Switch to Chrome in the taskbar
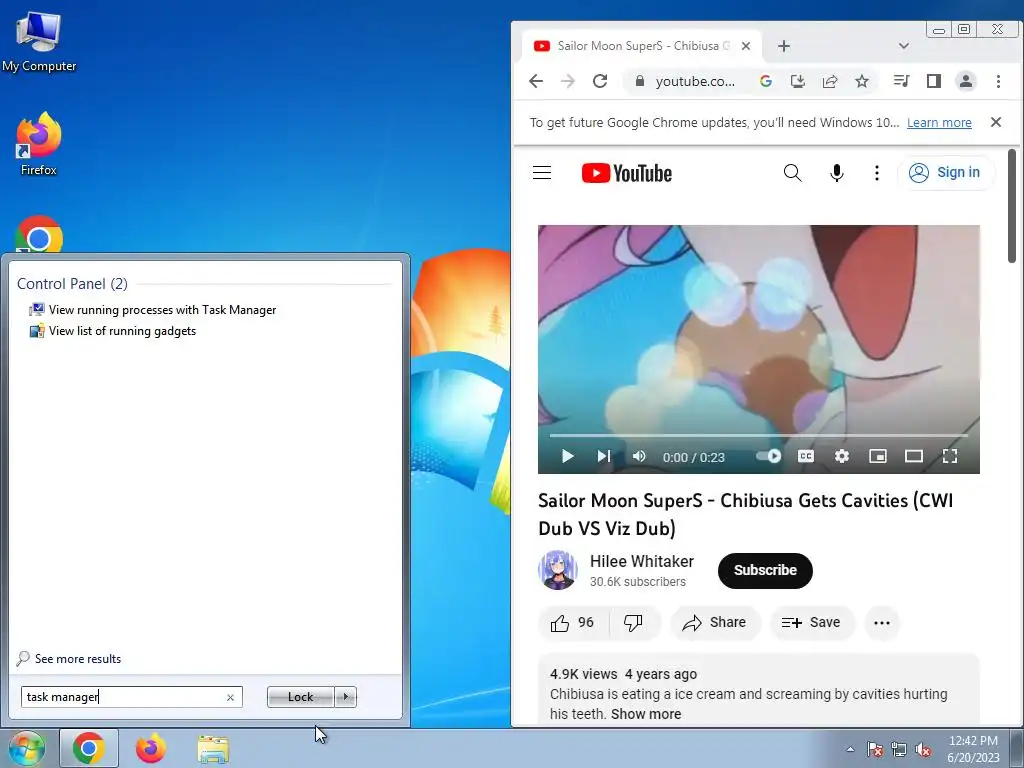The height and width of the screenshot is (768, 1024). point(89,748)
